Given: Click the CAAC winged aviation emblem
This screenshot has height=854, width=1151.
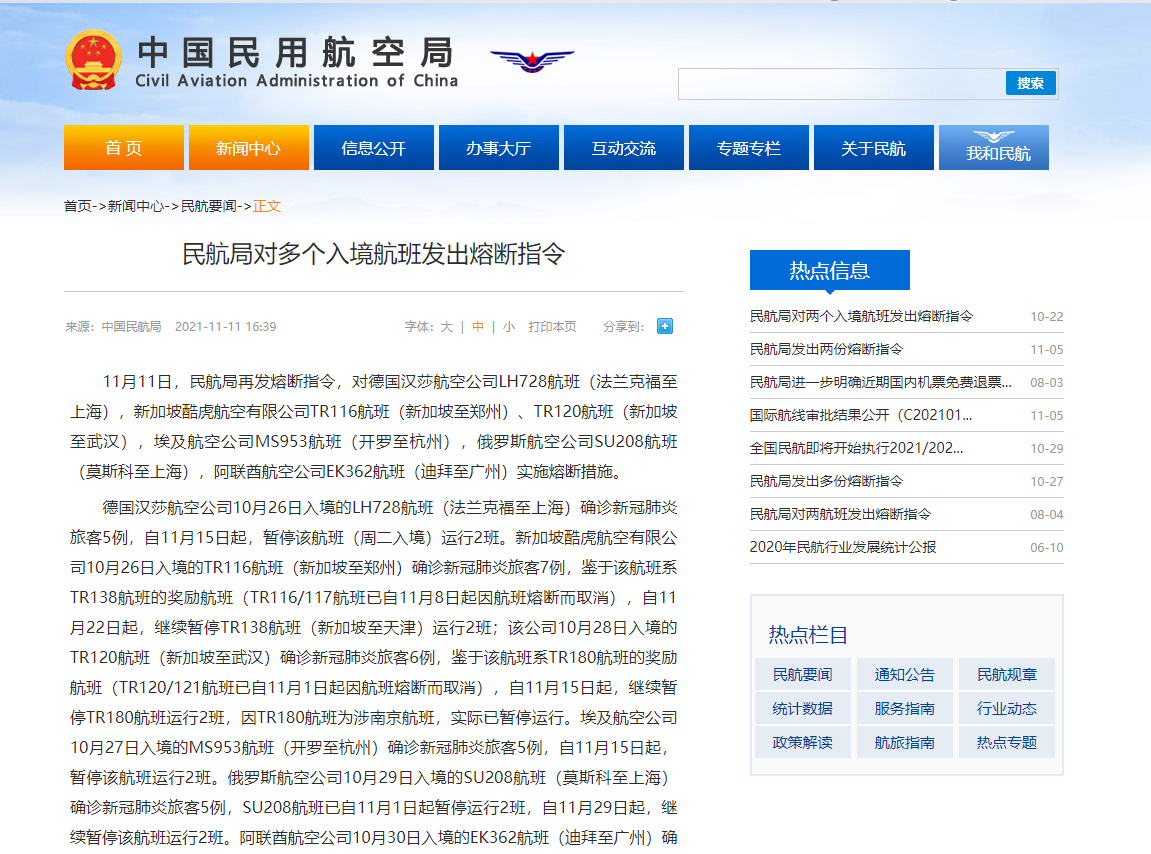Looking at the screenshot, I should [532, 60].
